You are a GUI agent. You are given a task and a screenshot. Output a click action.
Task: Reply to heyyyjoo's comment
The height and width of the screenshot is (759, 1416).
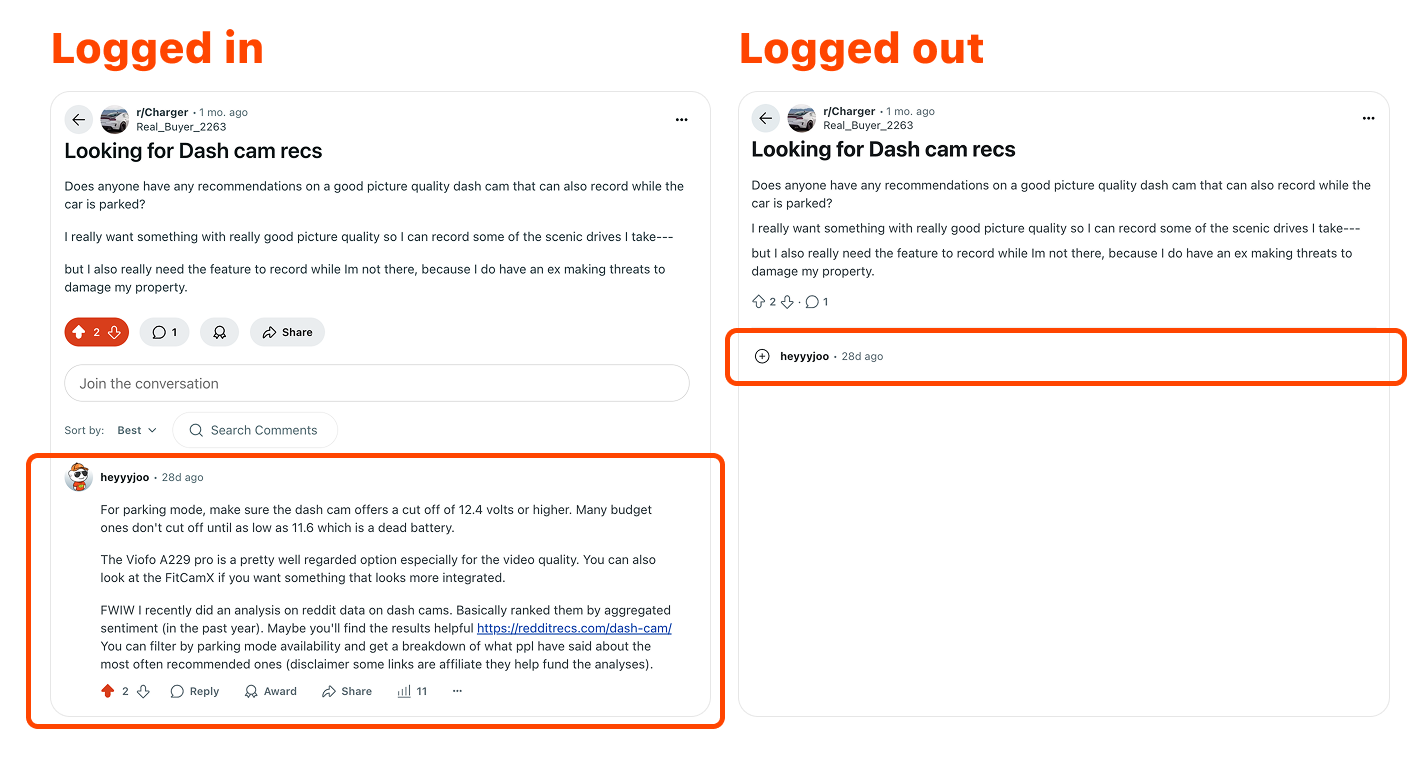pos(194,690)
